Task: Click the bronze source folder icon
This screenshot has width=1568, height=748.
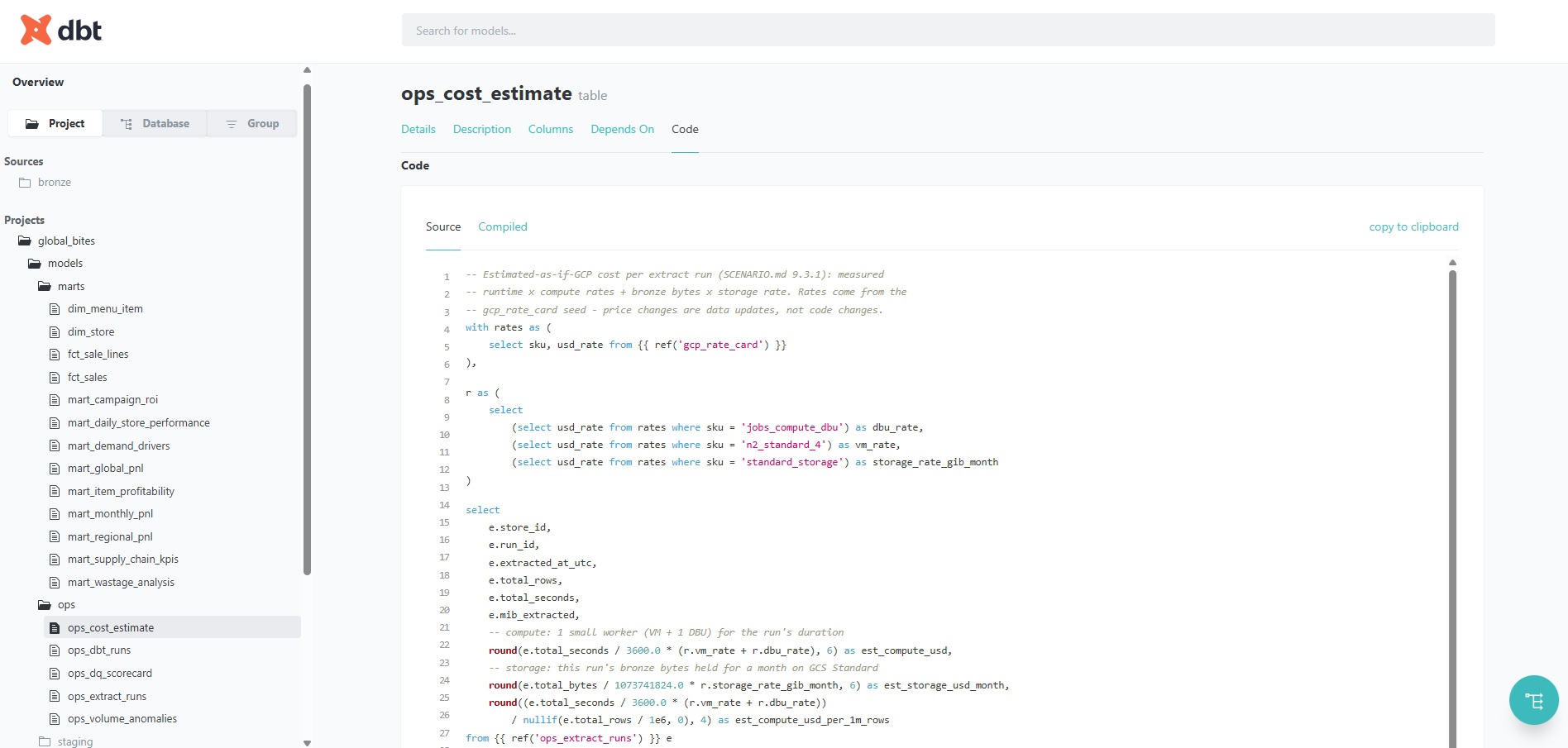Action: 25,183
